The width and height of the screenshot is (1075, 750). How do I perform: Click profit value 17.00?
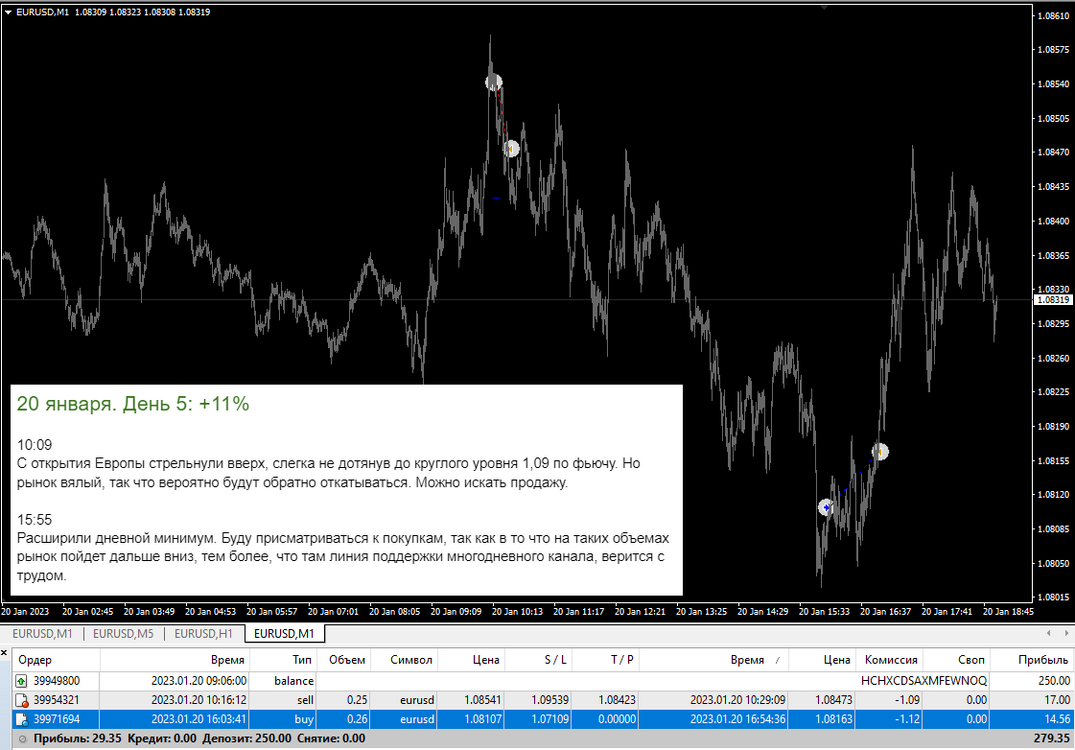(1057, 700)
